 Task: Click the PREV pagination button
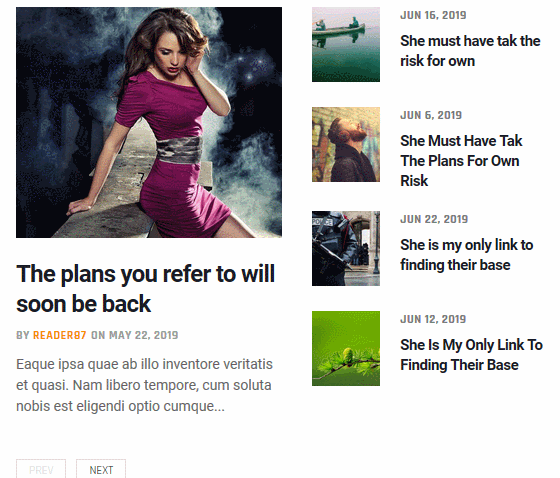(x=41, y=469)
